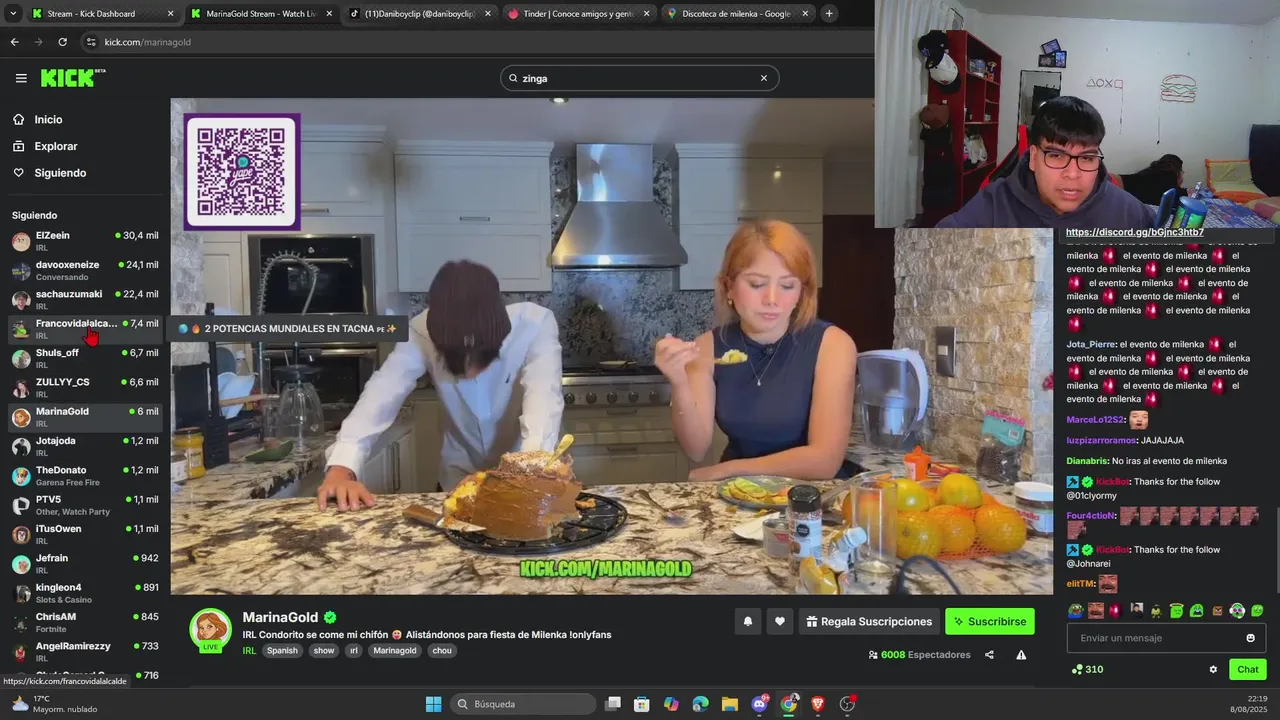1280x720 pixels.
Task: Open Microsoft Edge from the taskbar
Action: click(x=700, y=704)
